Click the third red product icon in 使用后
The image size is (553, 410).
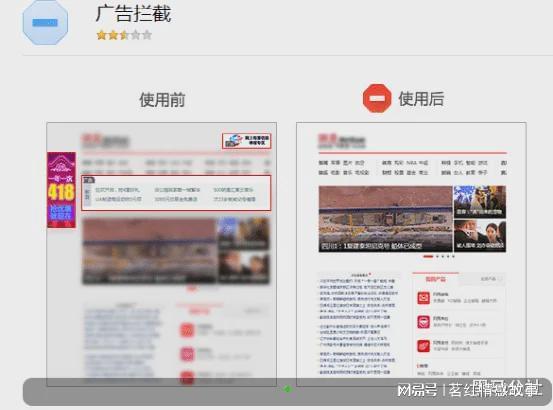(423, 346)
